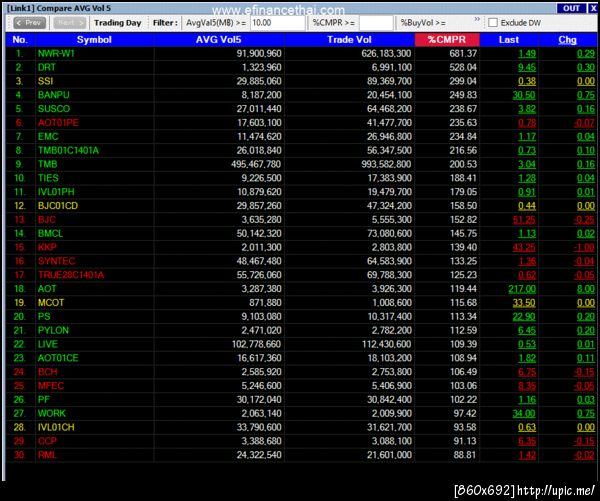Select the BCH symbol
Image resolution: width=600 pixels, height=501 pixels.
47,372
